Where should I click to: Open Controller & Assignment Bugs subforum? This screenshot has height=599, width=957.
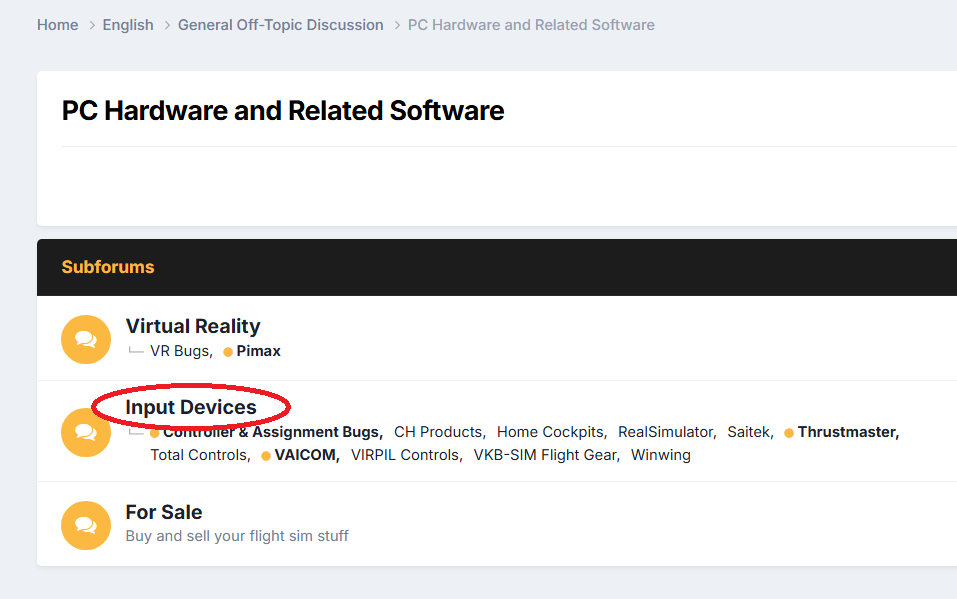click(x=273, y=432)
